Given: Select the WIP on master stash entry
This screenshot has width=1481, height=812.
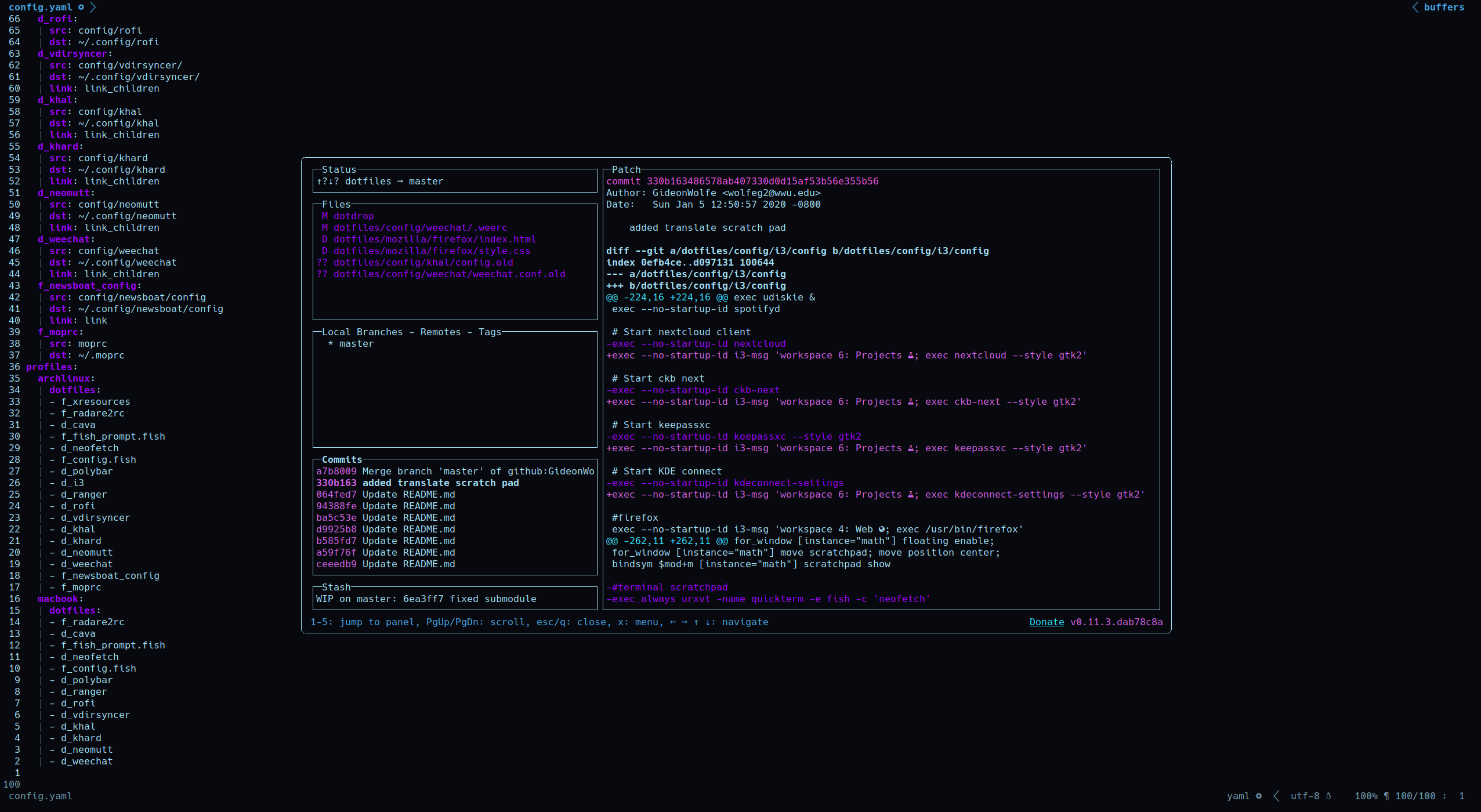Looking at the screenshot, I should (426, 599).
